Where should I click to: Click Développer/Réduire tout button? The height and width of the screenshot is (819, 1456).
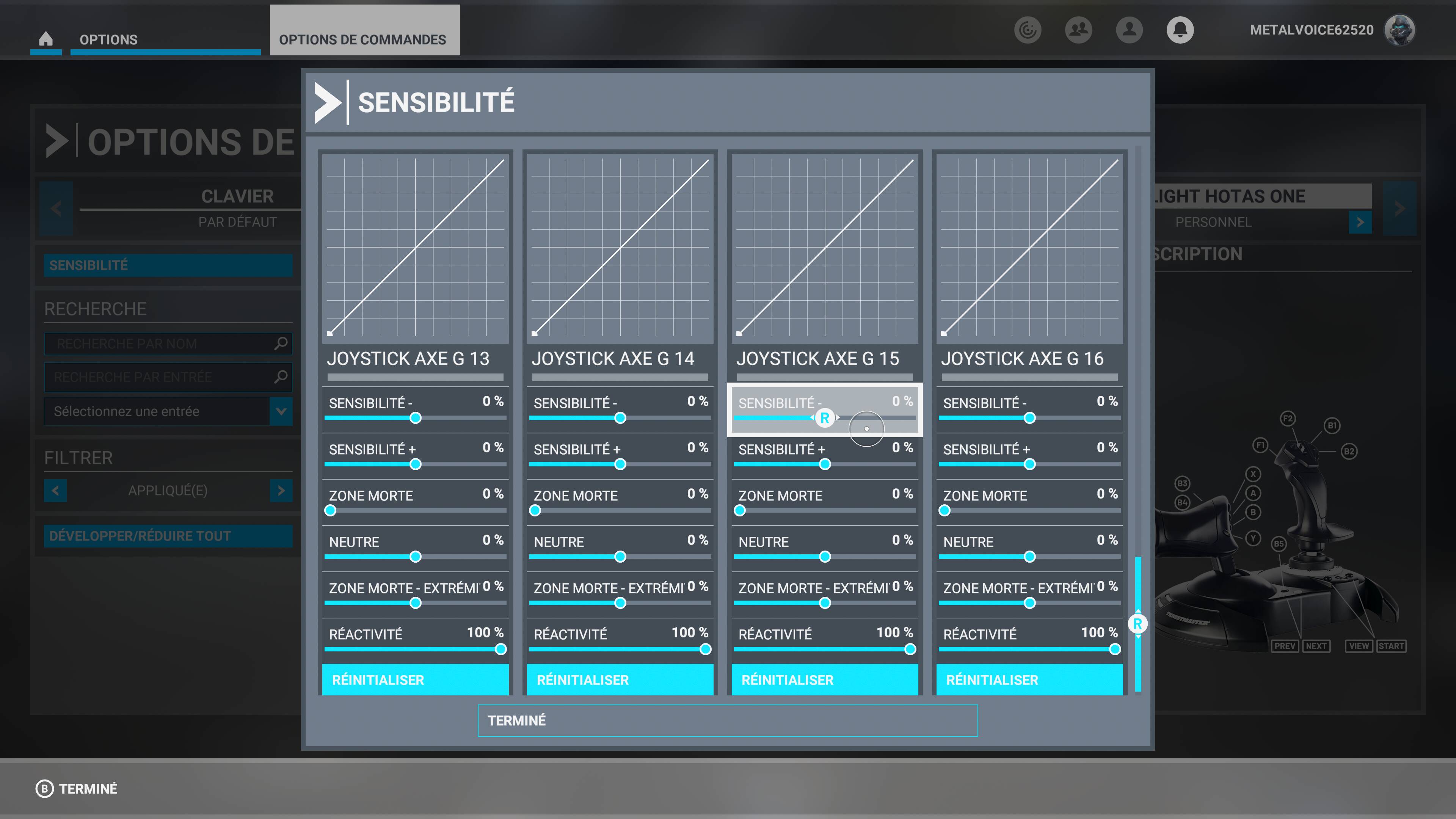coord(168,536)
